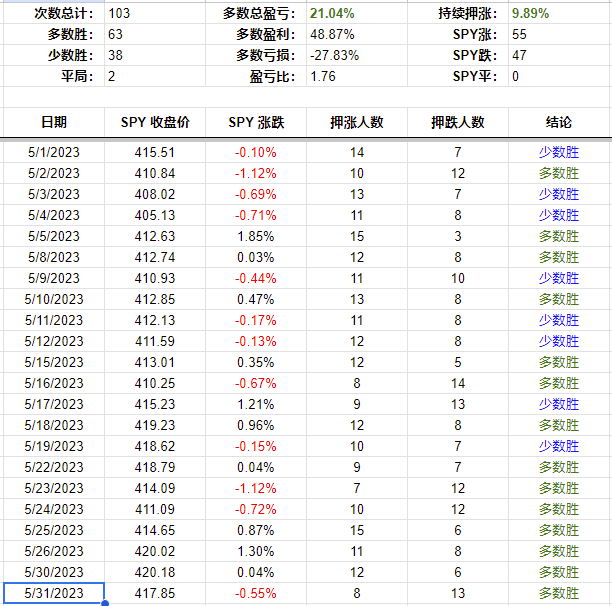The image size is (612, 606).
Task: Select date cell 5/19/2023
Action: coord(54,446)
